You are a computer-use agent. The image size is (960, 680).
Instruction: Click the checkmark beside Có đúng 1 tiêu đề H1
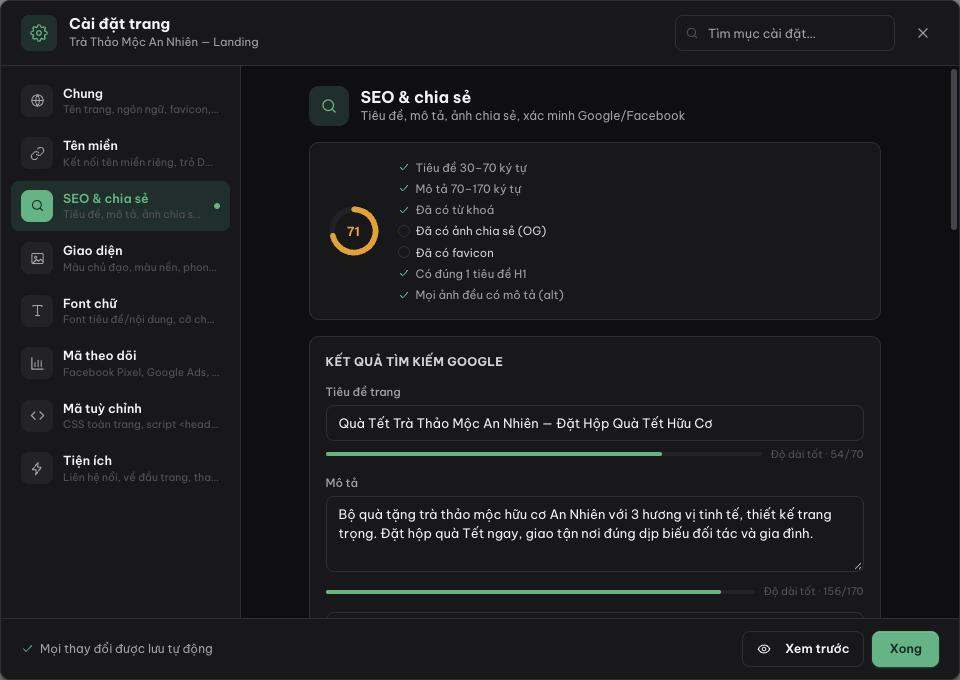pos(403,274)
